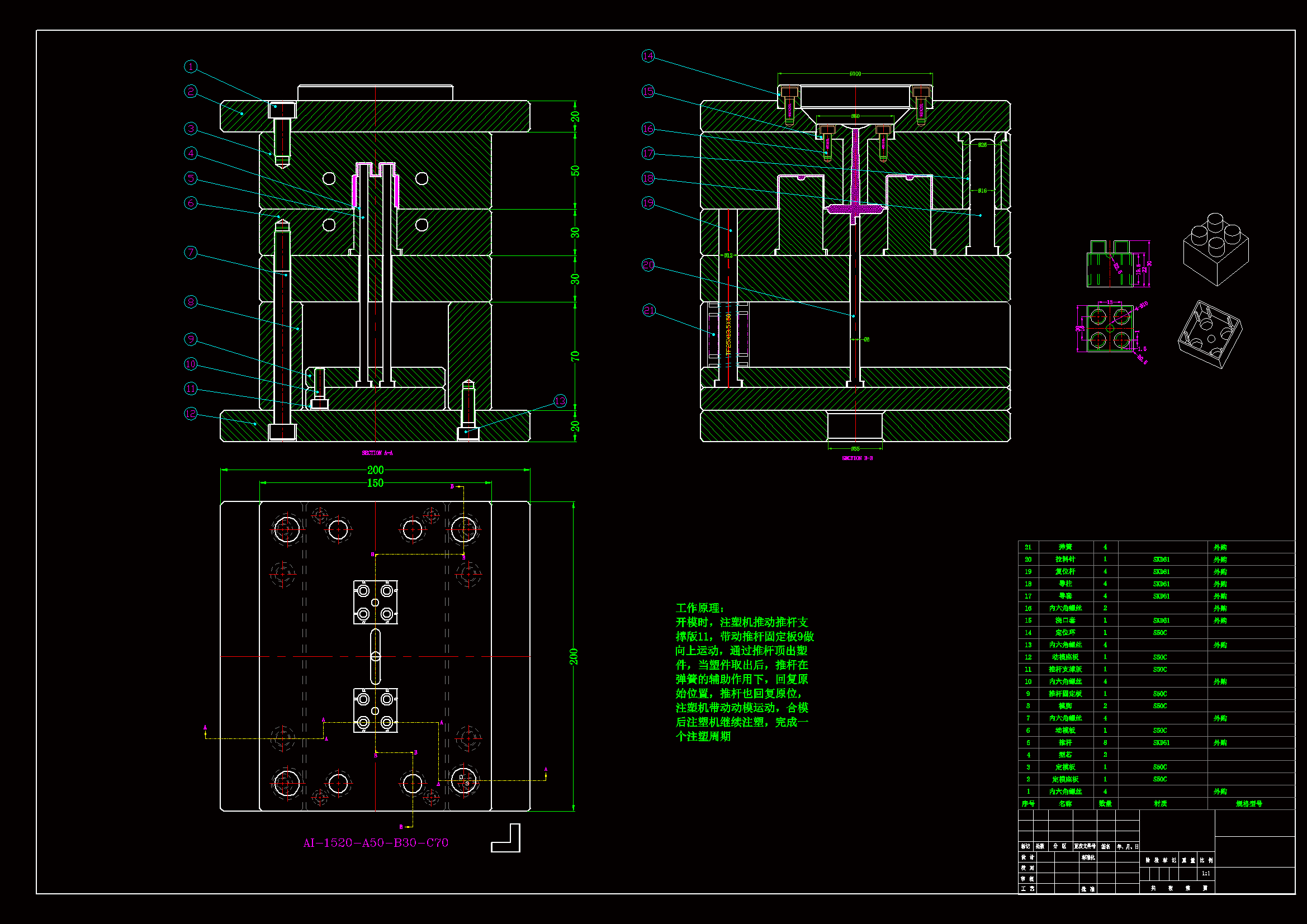Screen dimensions: 1307x924
Task: Click part balloon number 1
Action: (191, 67)
